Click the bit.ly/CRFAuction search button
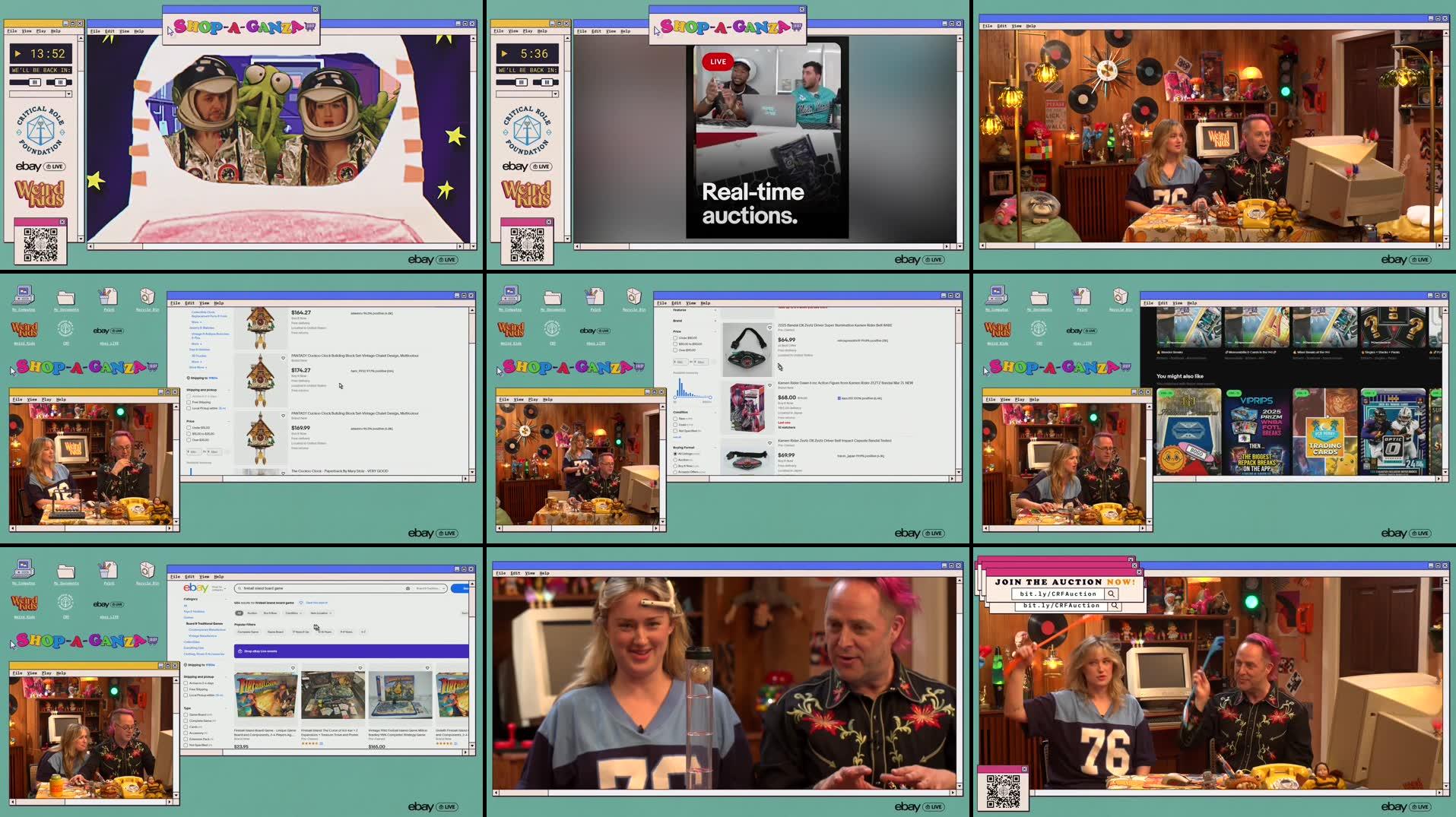The width and height of the screenshot is (1456, 817). pyautogui.click(x=1112, y=594)
